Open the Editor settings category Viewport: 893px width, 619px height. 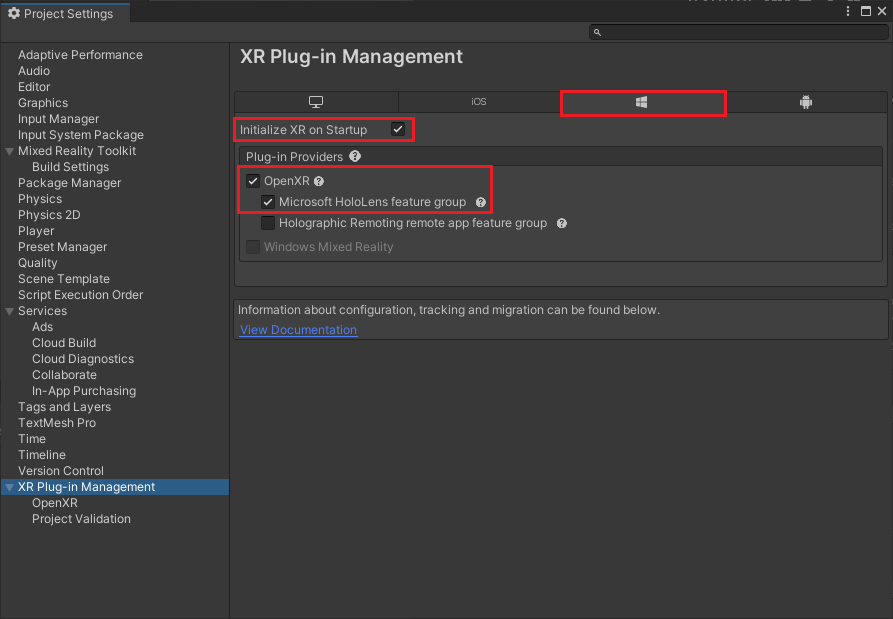tap(34, 87)
